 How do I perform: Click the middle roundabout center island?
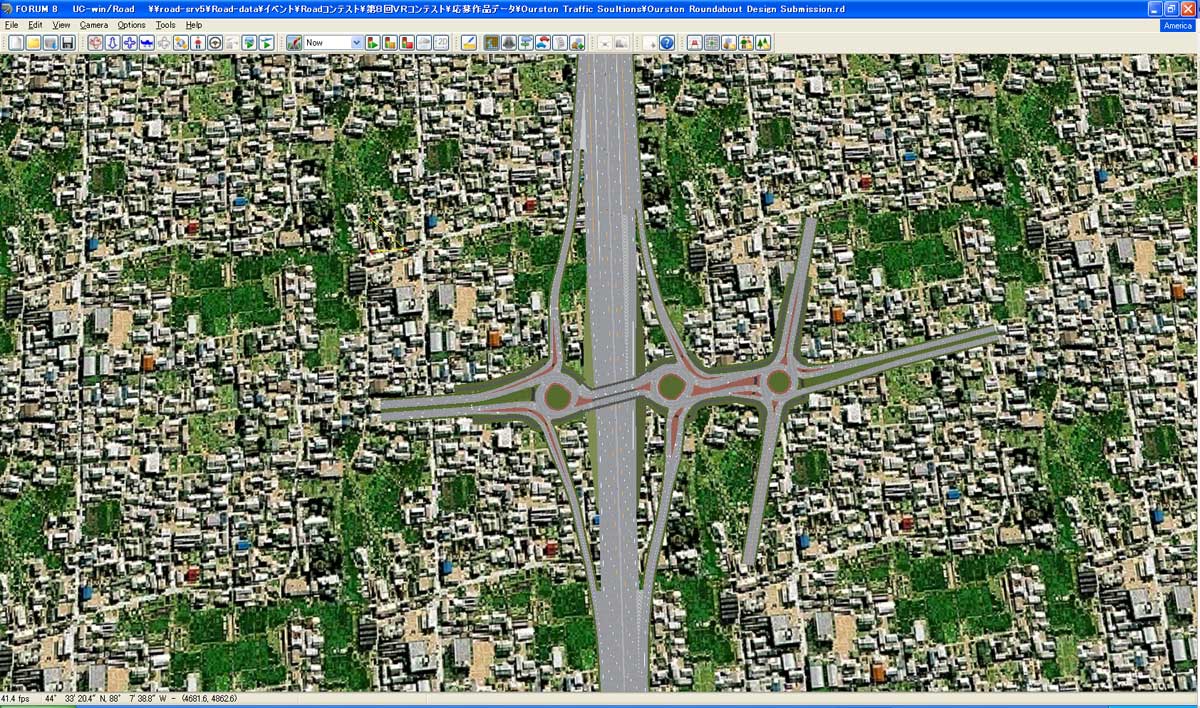[670, 385]
